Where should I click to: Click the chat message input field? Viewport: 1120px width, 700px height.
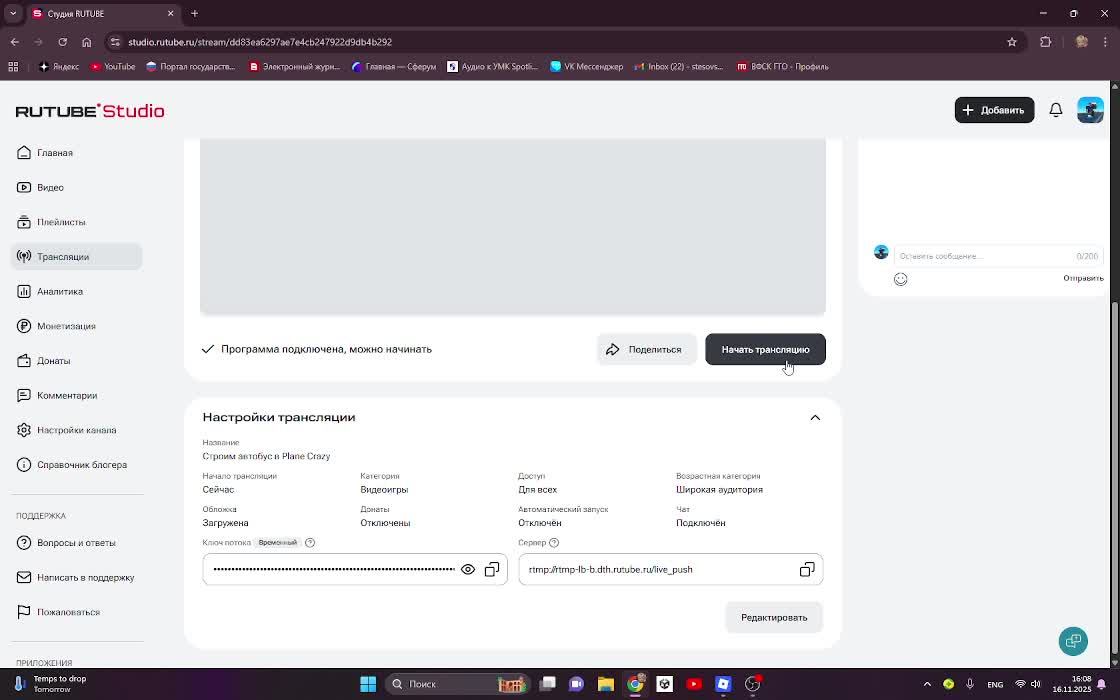click(x=998, y=256)
